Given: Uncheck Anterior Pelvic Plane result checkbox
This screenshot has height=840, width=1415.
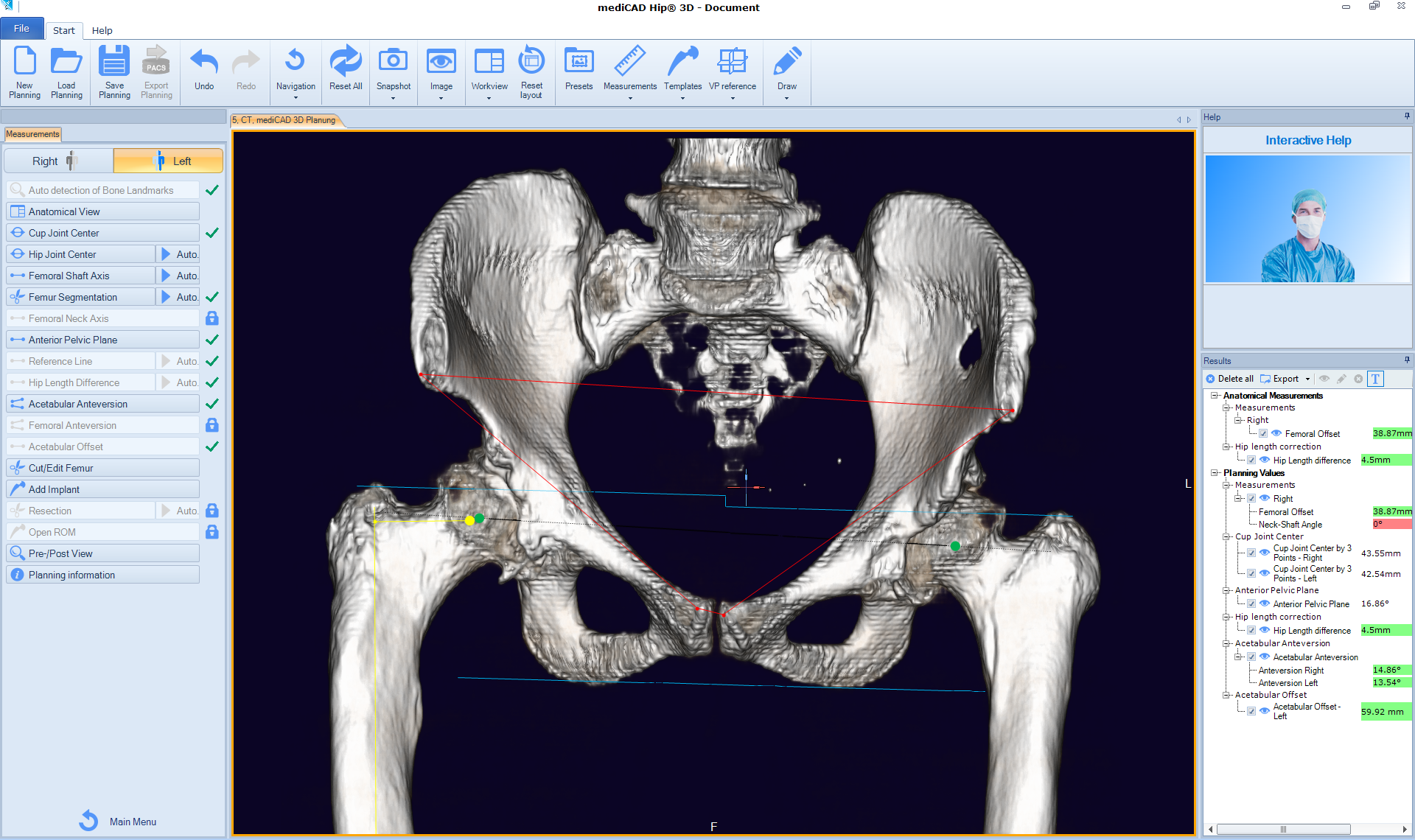Looking at the screenshot, I should (1251, 604).
